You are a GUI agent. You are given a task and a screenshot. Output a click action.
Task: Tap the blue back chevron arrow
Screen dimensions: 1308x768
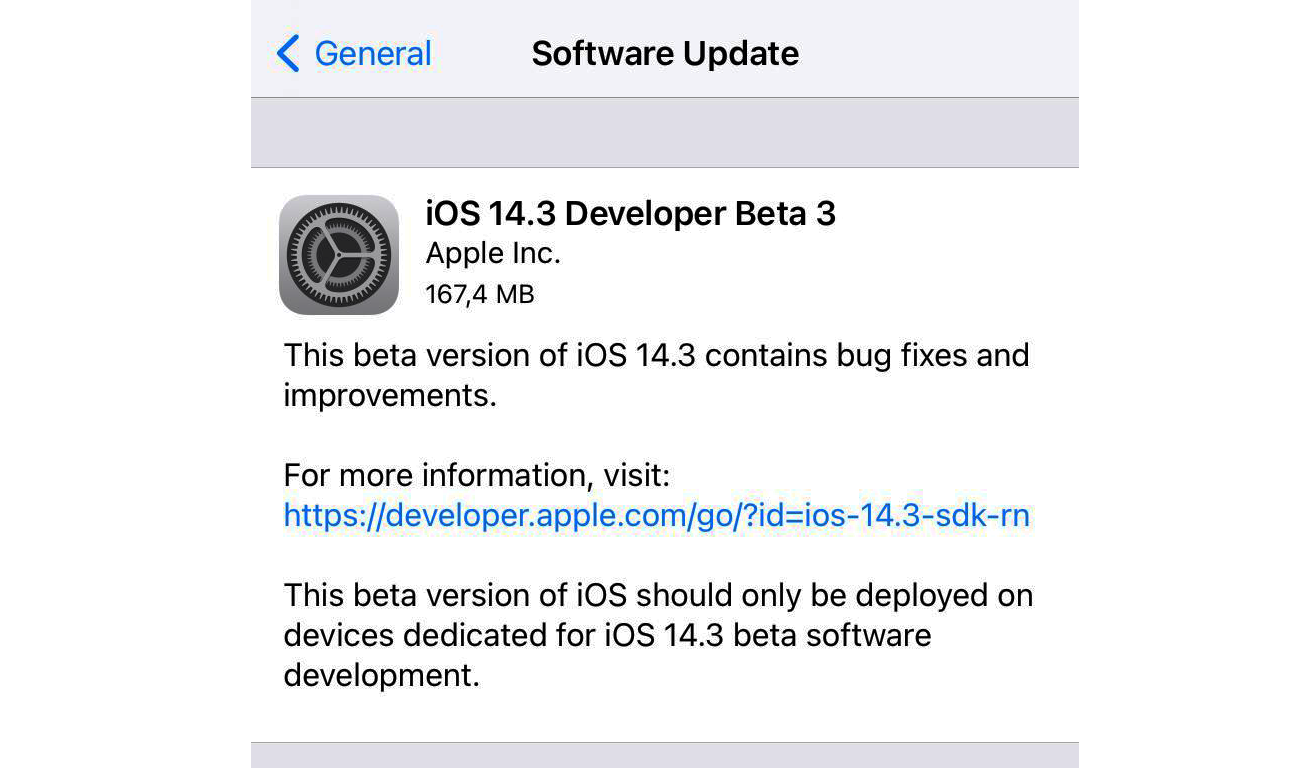click(x=288, y=53)
